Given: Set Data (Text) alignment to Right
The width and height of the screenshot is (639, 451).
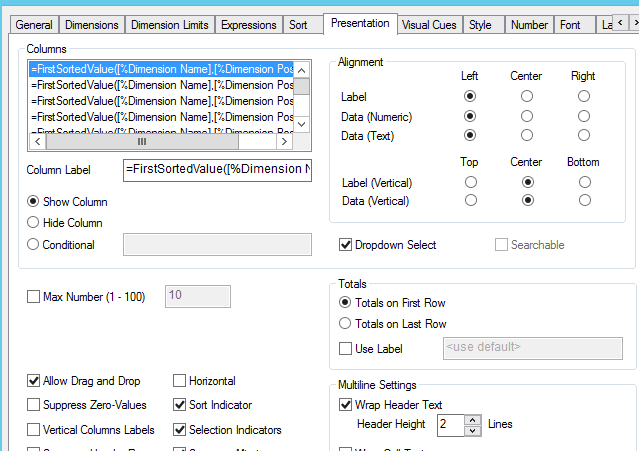Looking at the screenshot, I should click(x=584, y=135).
